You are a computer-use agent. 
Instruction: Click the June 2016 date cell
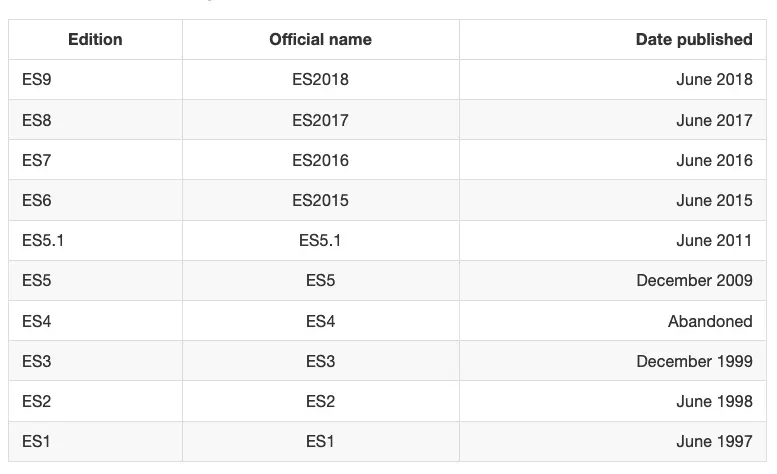pos(714,160)
